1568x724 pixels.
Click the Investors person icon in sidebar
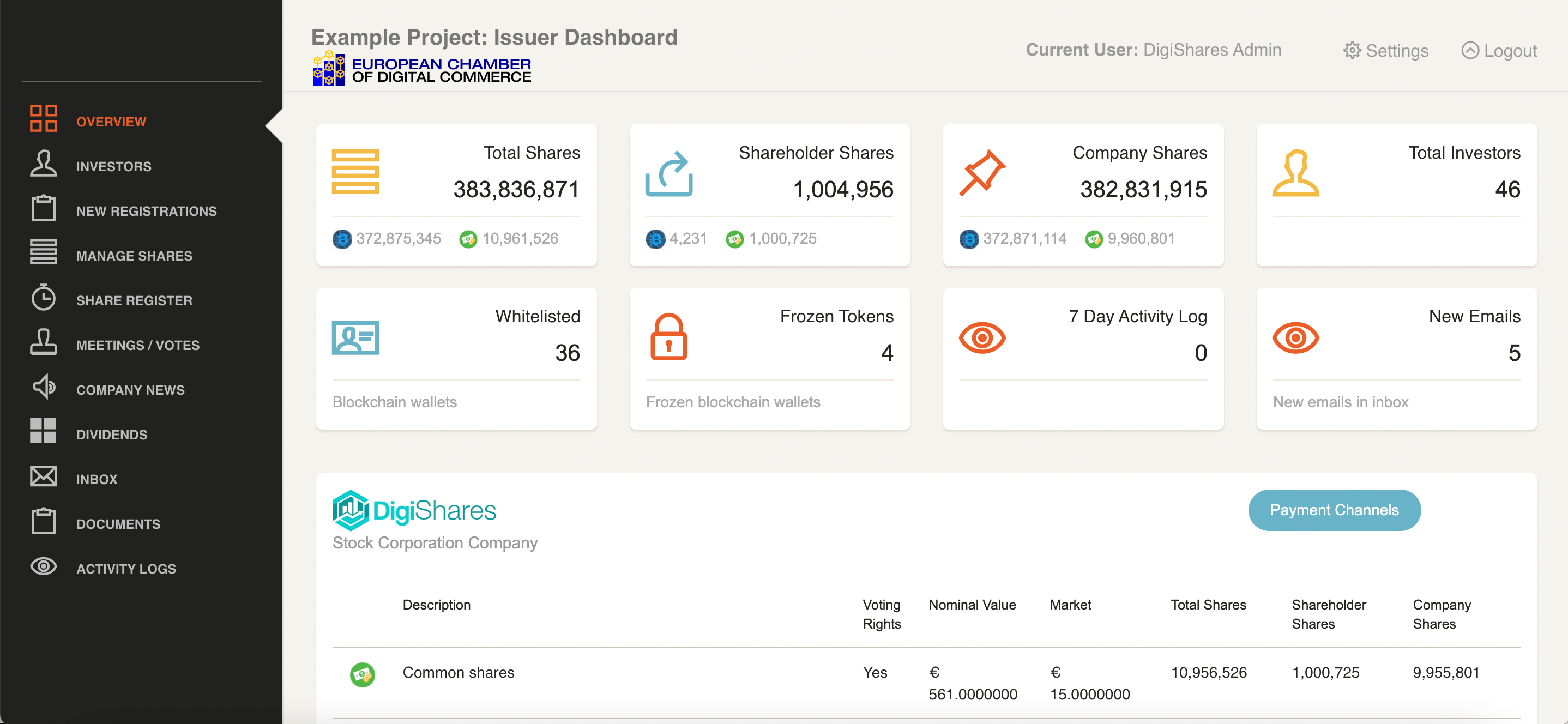(x=43, y=163)
